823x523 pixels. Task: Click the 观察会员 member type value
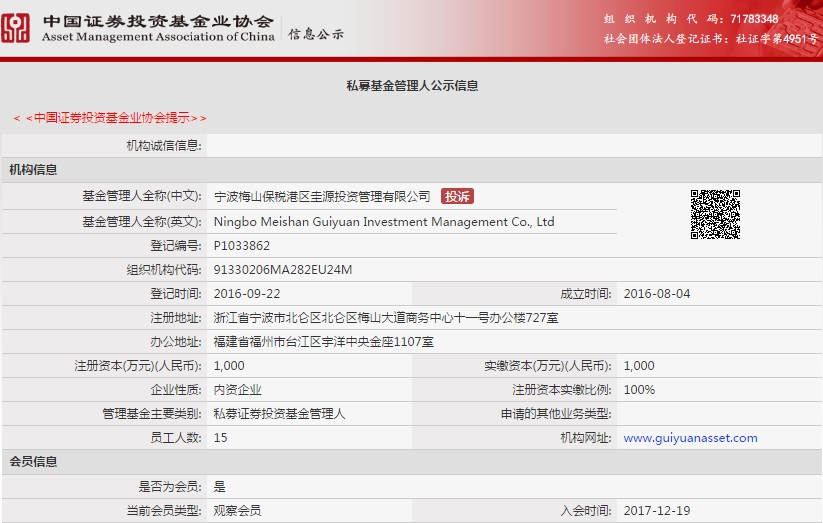click(x=237, y=510)
